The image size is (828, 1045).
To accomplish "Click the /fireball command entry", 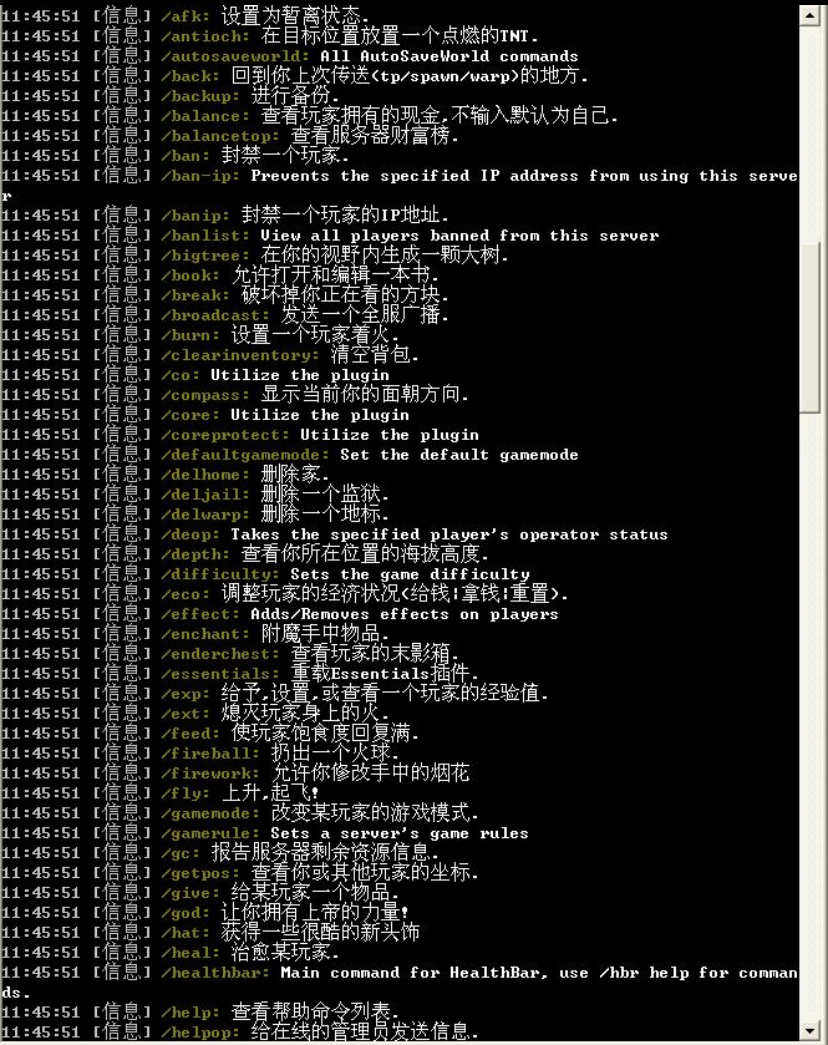I will point(200,754).
